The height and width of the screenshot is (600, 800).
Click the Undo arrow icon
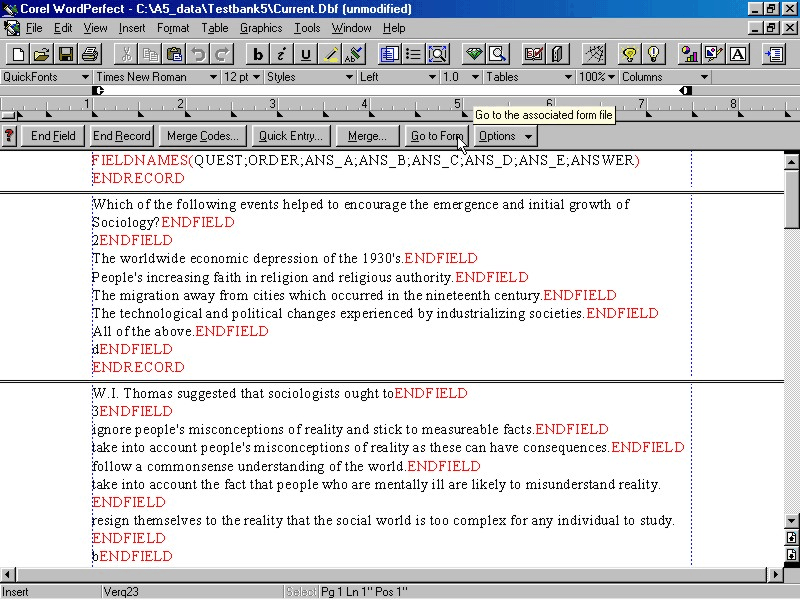pos(198,54)
